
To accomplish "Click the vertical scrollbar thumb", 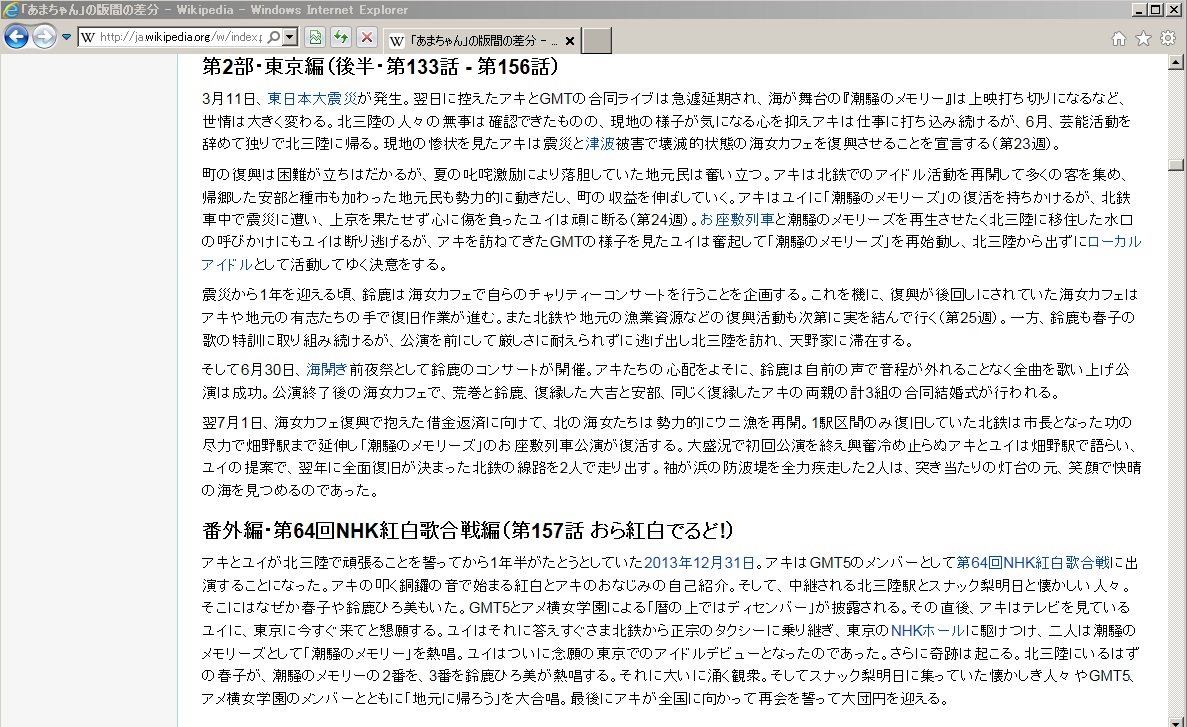I will [1176, 164].
